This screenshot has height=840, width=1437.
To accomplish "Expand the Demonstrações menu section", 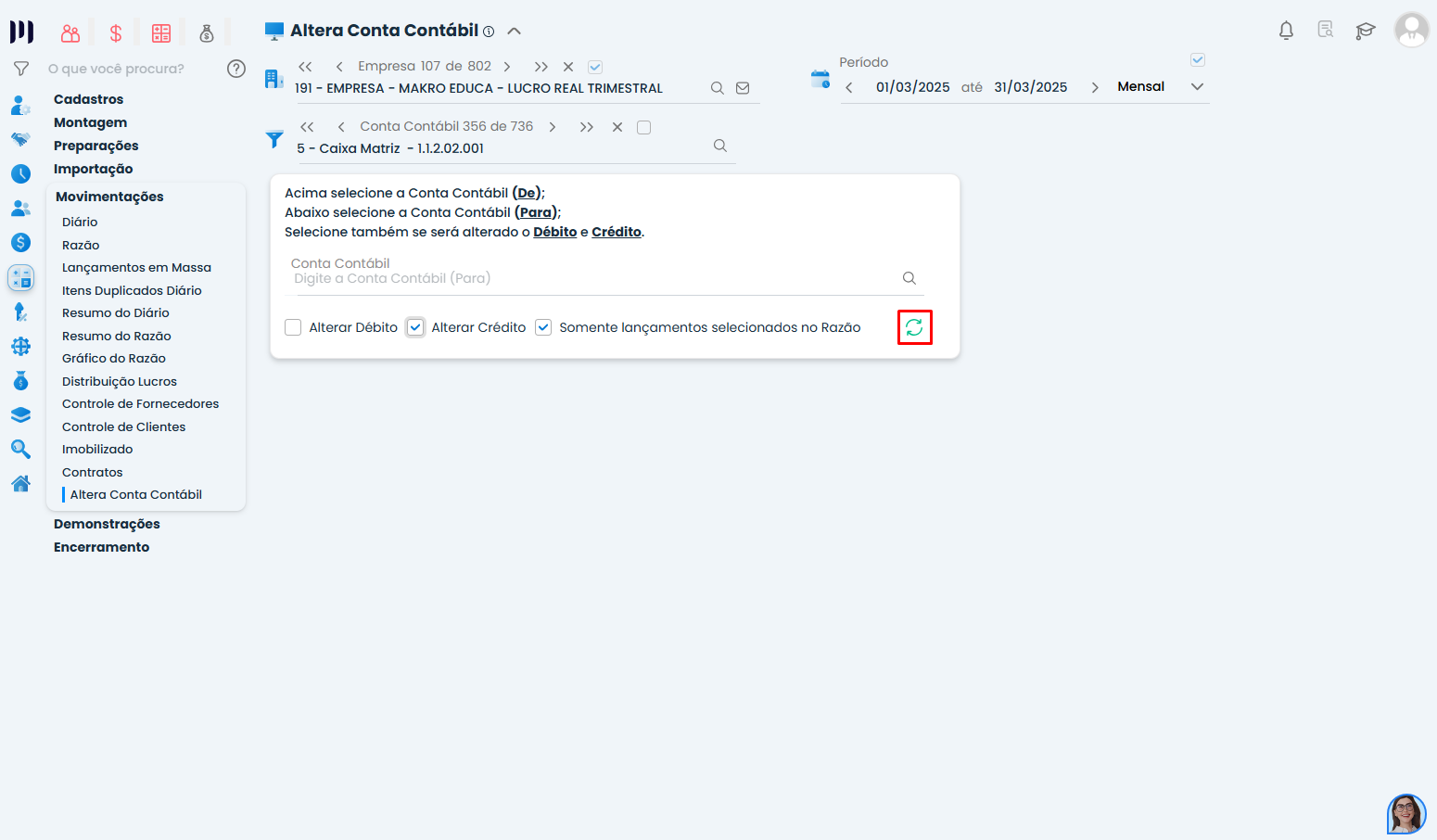I will (x=107, y=524).
